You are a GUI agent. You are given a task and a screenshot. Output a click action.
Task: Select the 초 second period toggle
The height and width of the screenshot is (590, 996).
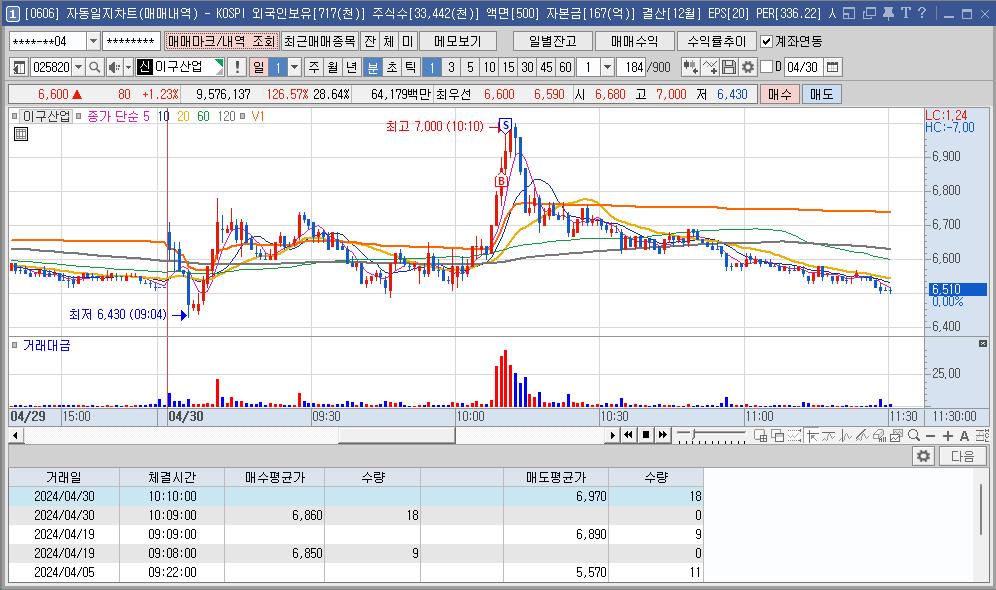392,67
